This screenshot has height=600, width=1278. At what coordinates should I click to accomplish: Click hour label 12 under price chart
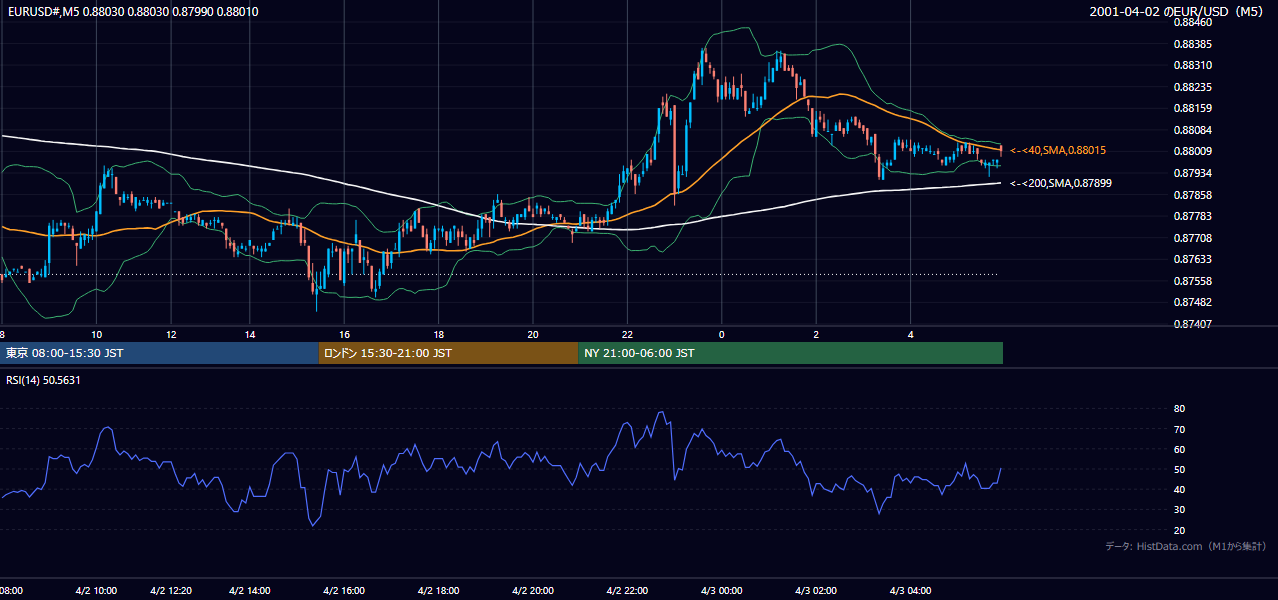click(x=172, y=334)
